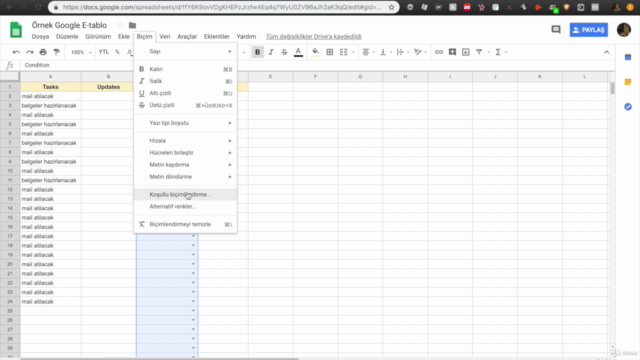Image resolution: width=640 pixels, height=360 pixels.
Task: Open the Araçlar menu
Action: pos(187,36)
